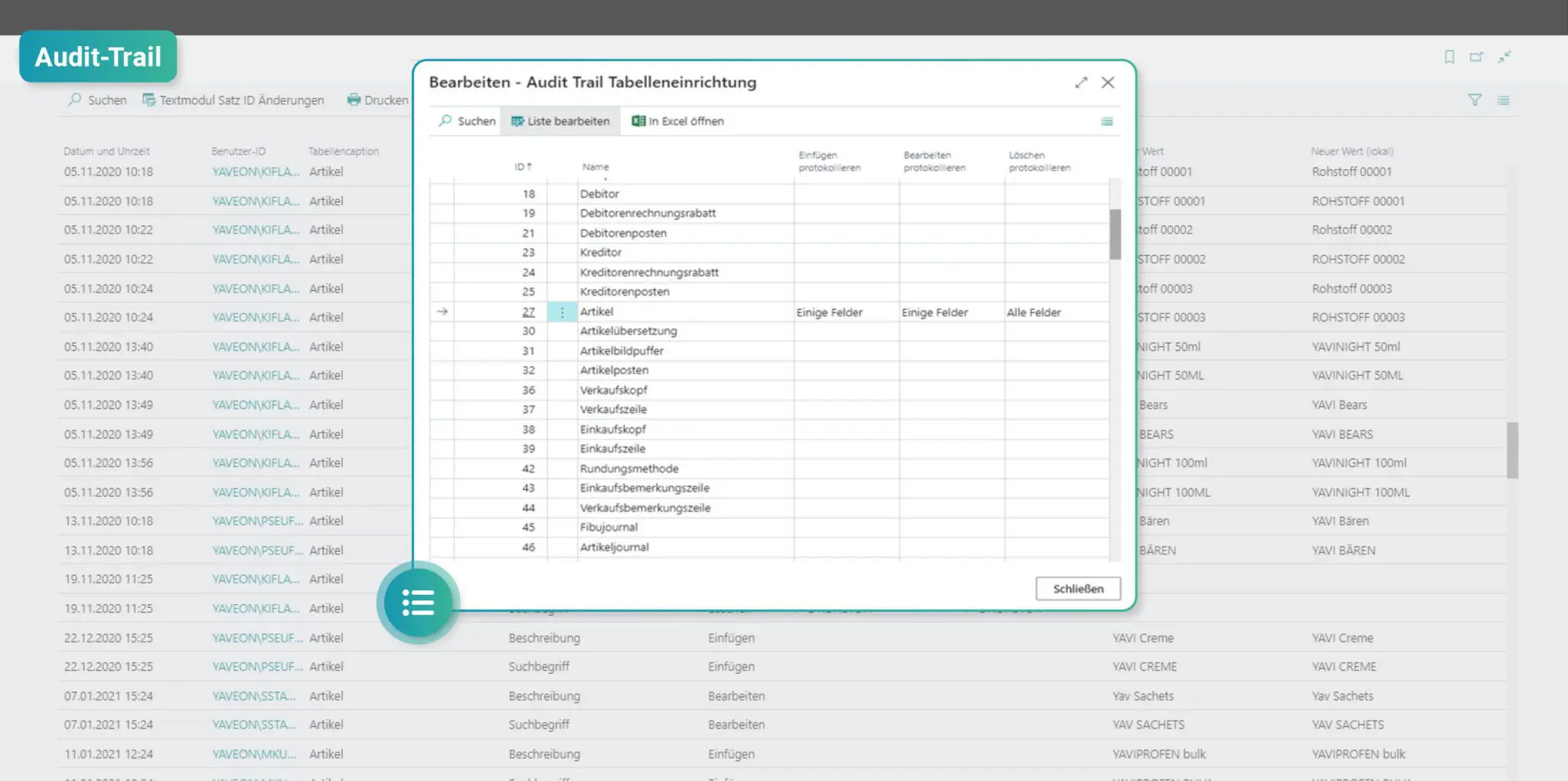This screenshot has height=781, width=1568.
Task: Click the Name column header
Action: [x=596, y=167]
